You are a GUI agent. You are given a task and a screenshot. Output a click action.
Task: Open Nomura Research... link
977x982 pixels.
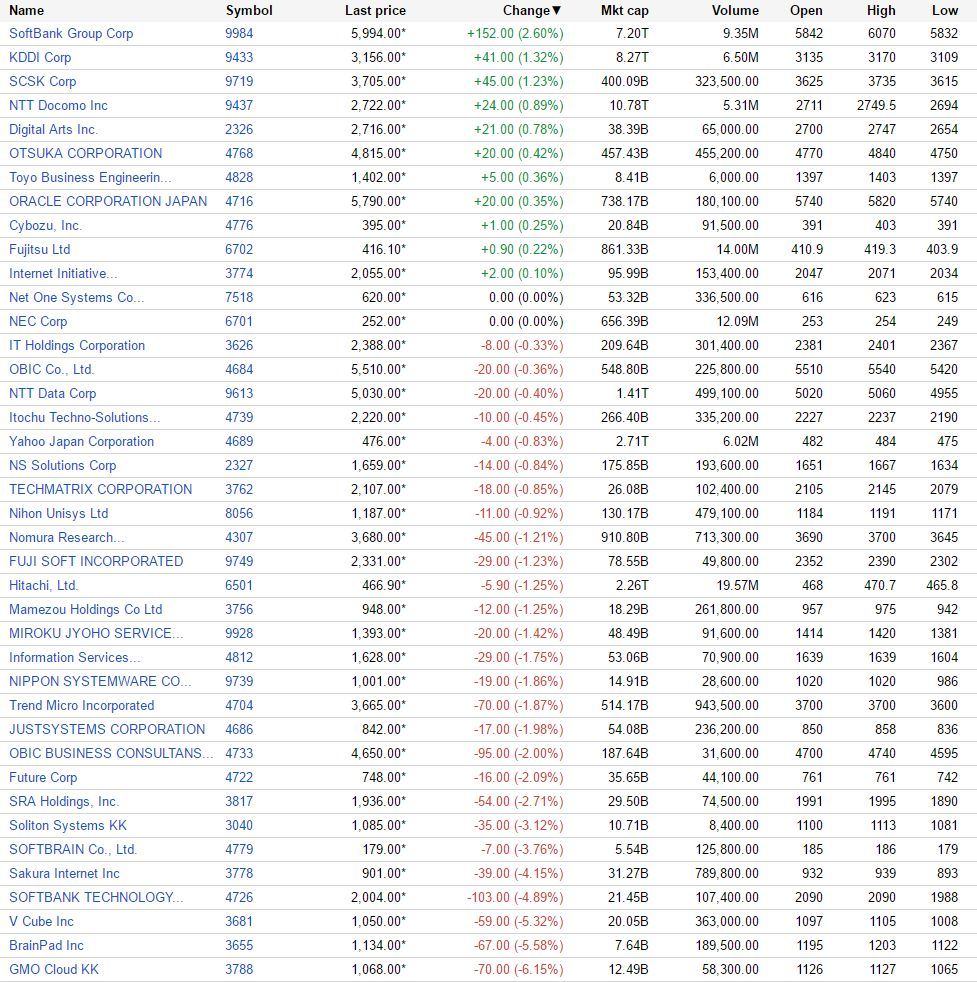point(66,538)
